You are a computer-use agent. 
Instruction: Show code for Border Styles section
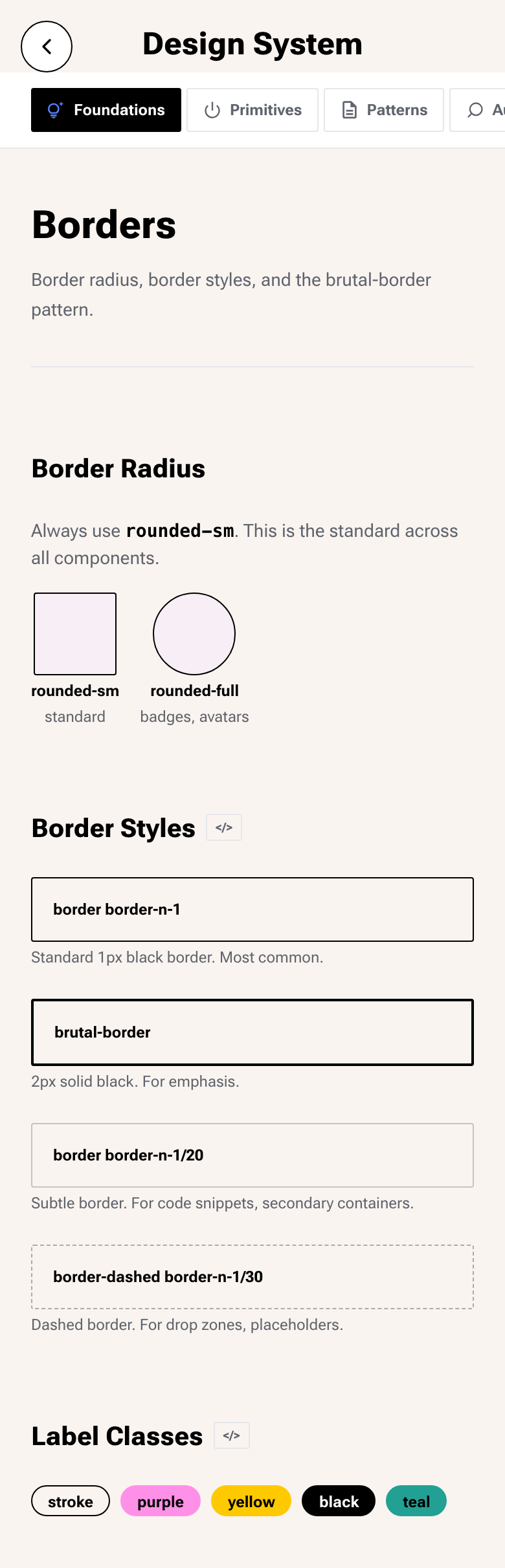pos(224,827)
